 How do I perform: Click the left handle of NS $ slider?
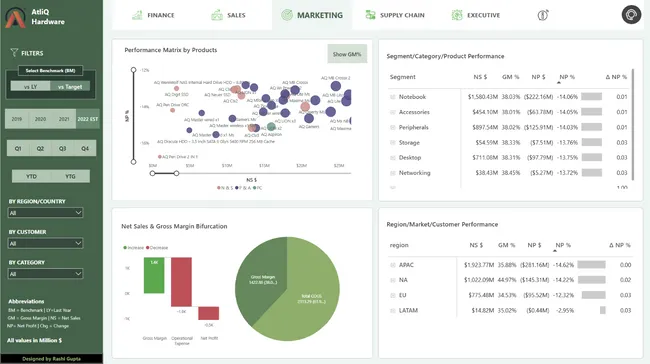[x=153, y=173]
